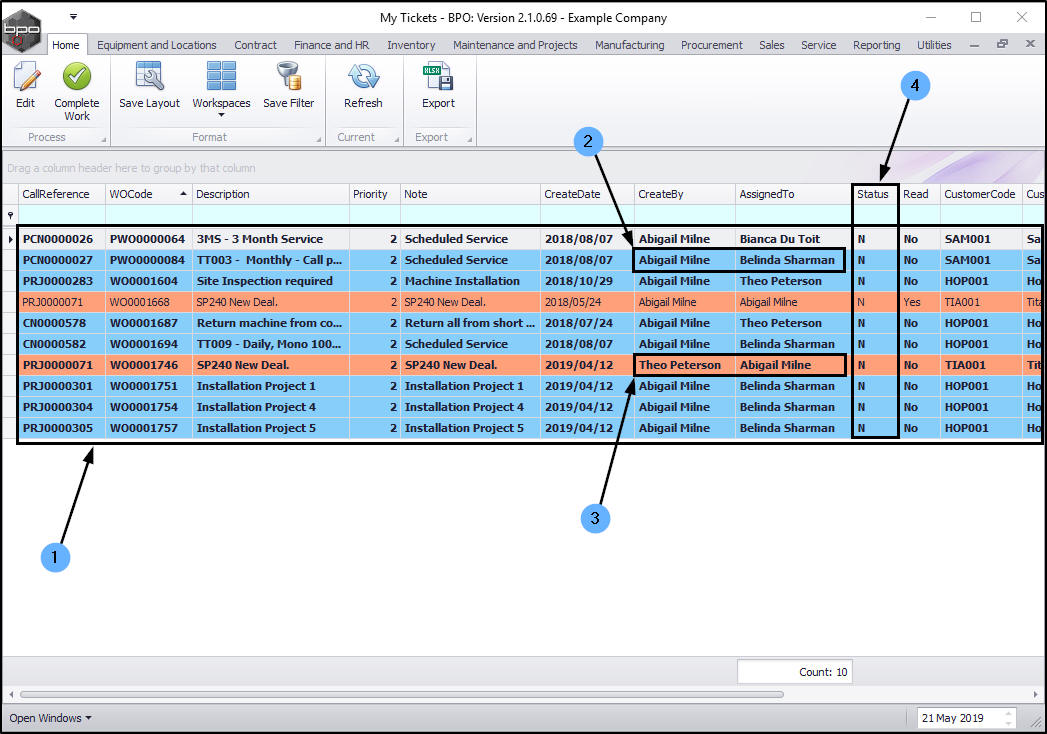This screenshot has height=734, width=1047.
Task: Expand the Current group dialog launcher
Action: [x=397, y=140]
